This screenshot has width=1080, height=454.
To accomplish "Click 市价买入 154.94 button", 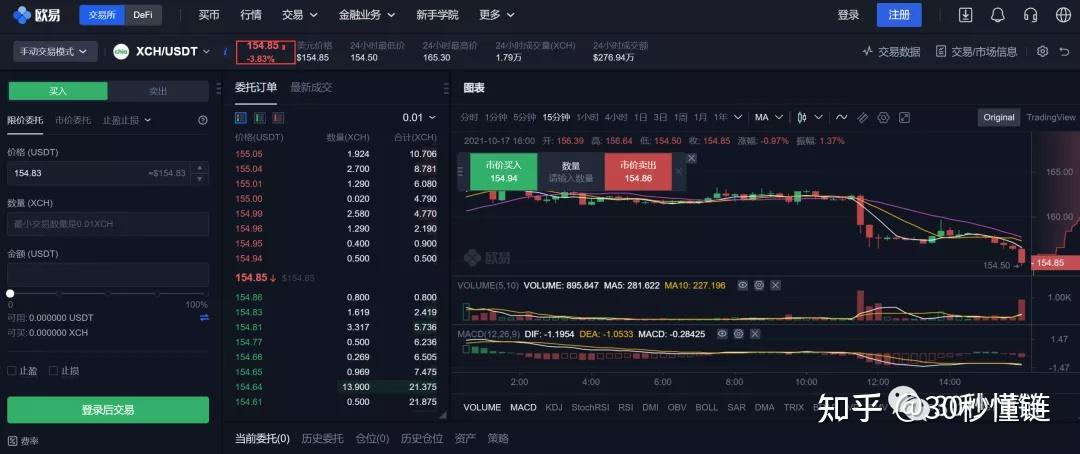I will click(503, 172).
